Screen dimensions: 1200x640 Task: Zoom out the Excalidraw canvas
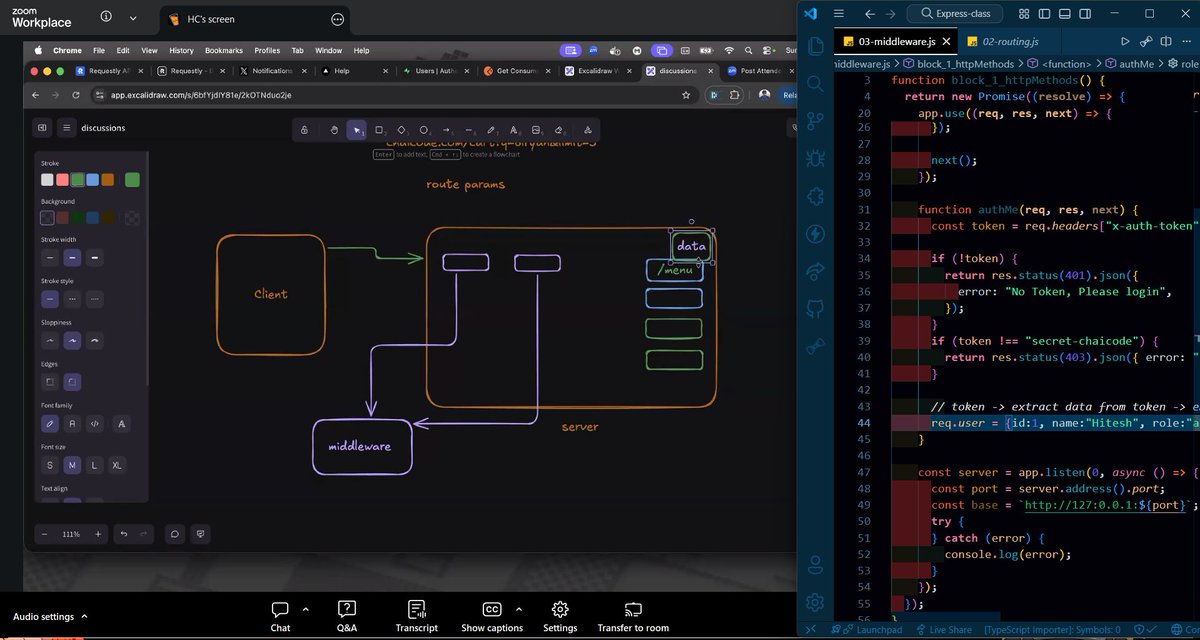pyautogui.click(x=44, y=534)
